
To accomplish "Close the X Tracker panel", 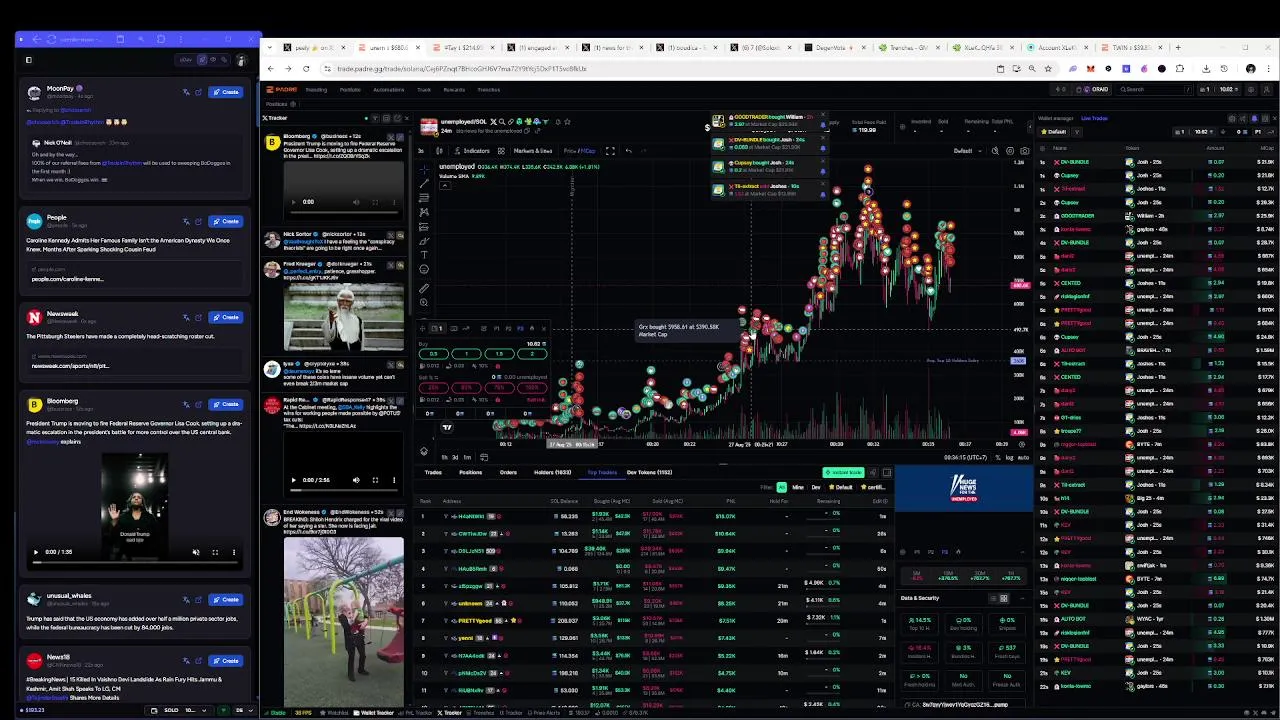I will pyautogui.click(x=407, y=118).
